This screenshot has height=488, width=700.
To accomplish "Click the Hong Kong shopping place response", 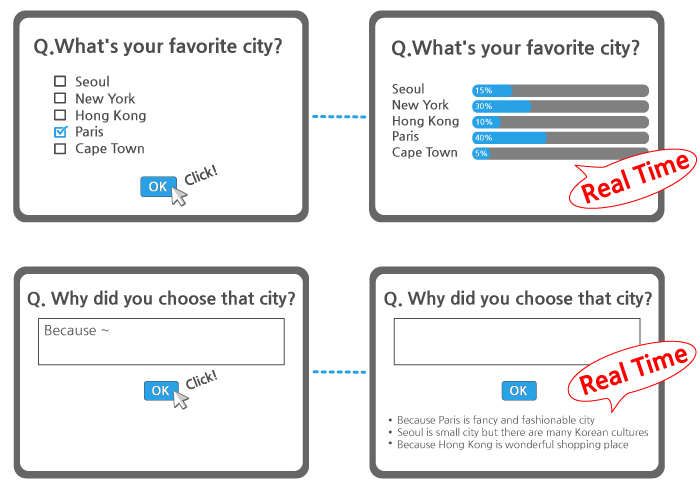I will [x=513, y=444].
